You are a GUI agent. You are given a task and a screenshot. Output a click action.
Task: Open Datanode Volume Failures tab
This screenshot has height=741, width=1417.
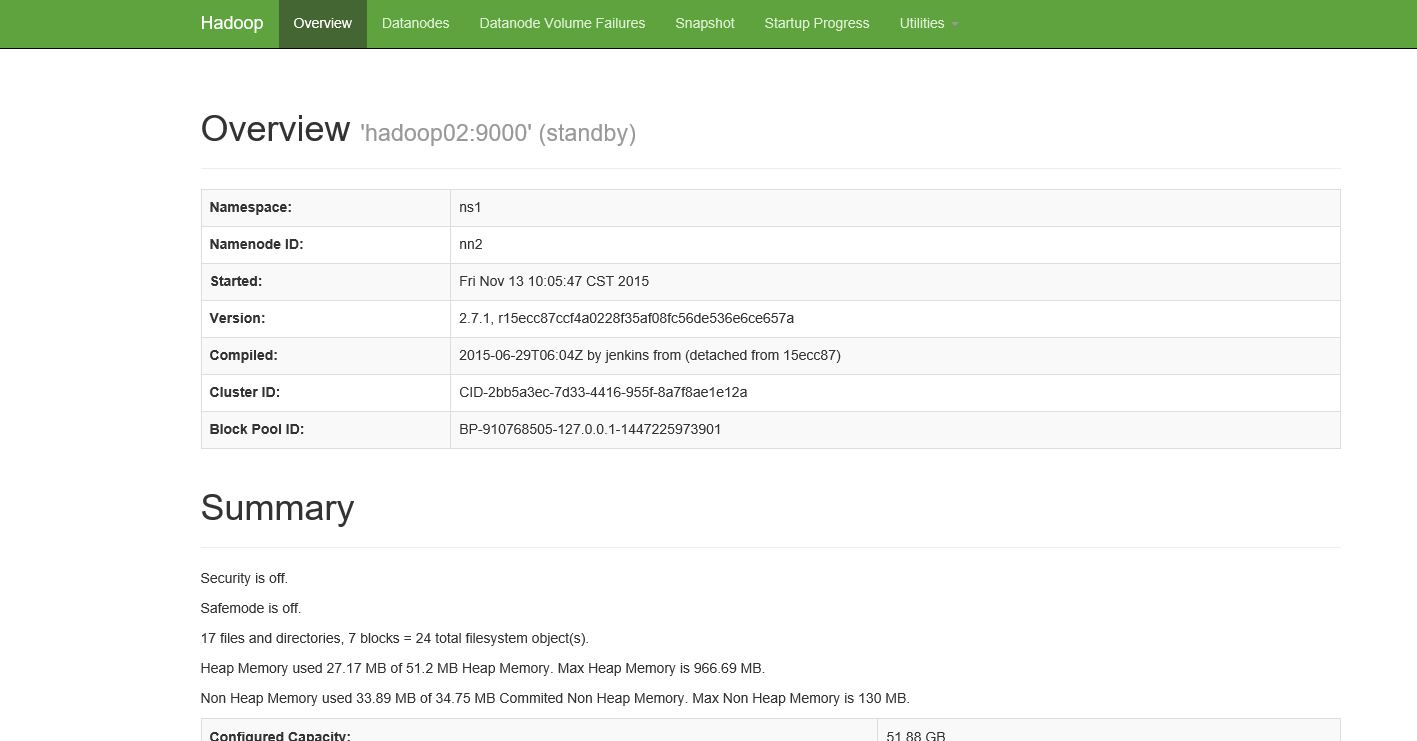pyautogui.click(x=562, y=23)
